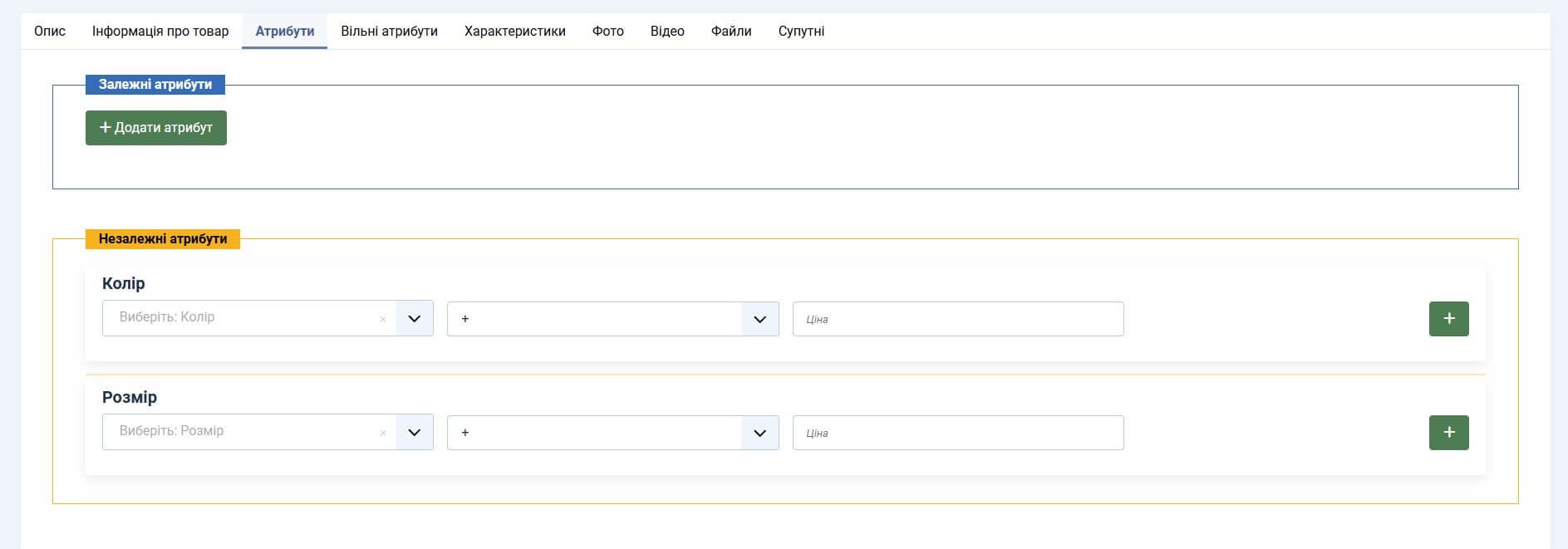Clear the Колір selection with the x icon
Viewport: 1568px width, 549px height.
tap(382, 320)
